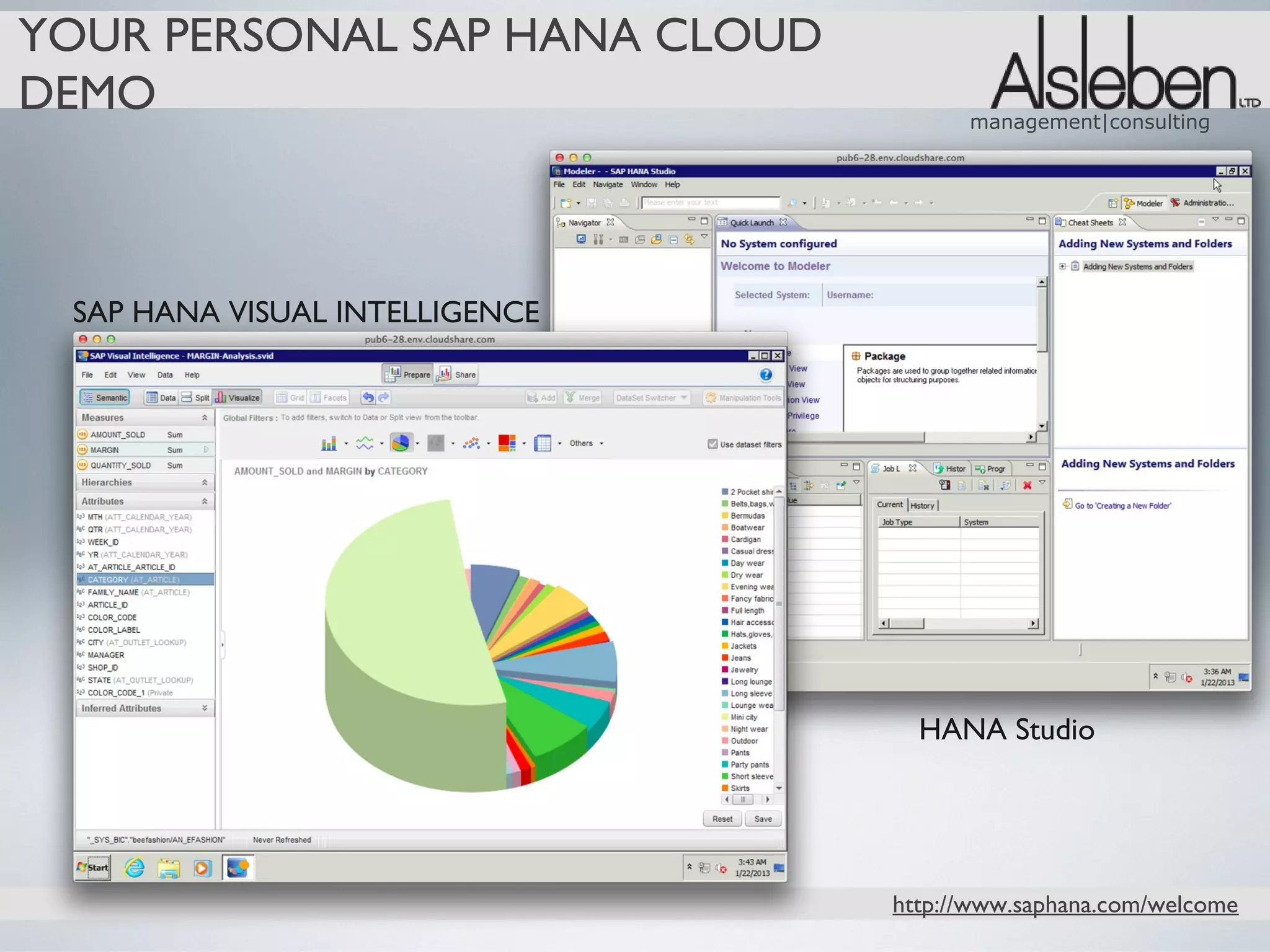Open the Others chart types dropdown
This screenshot has width=1270, height=952.
tap(587, 443)
